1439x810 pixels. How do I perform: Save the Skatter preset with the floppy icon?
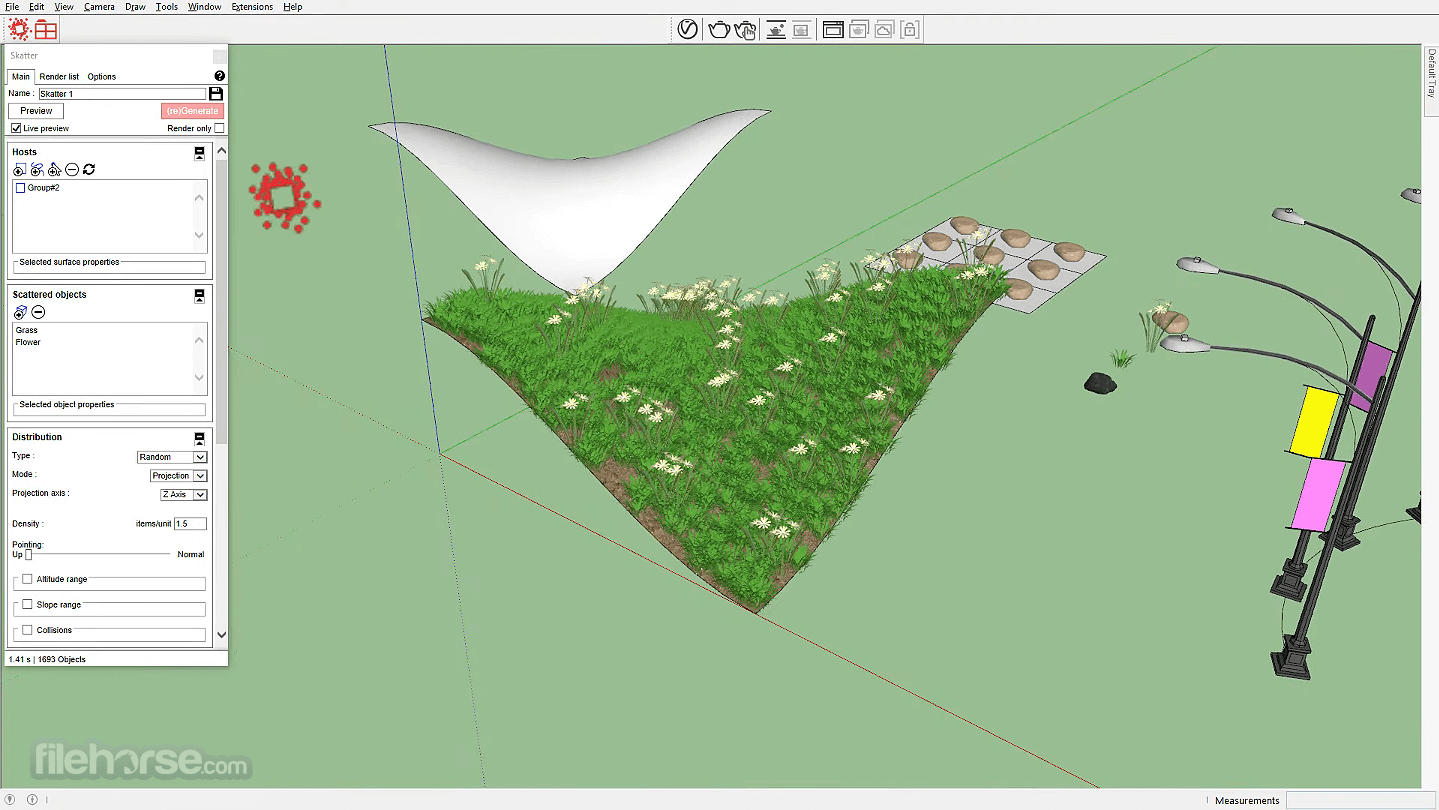pos(215,93)
